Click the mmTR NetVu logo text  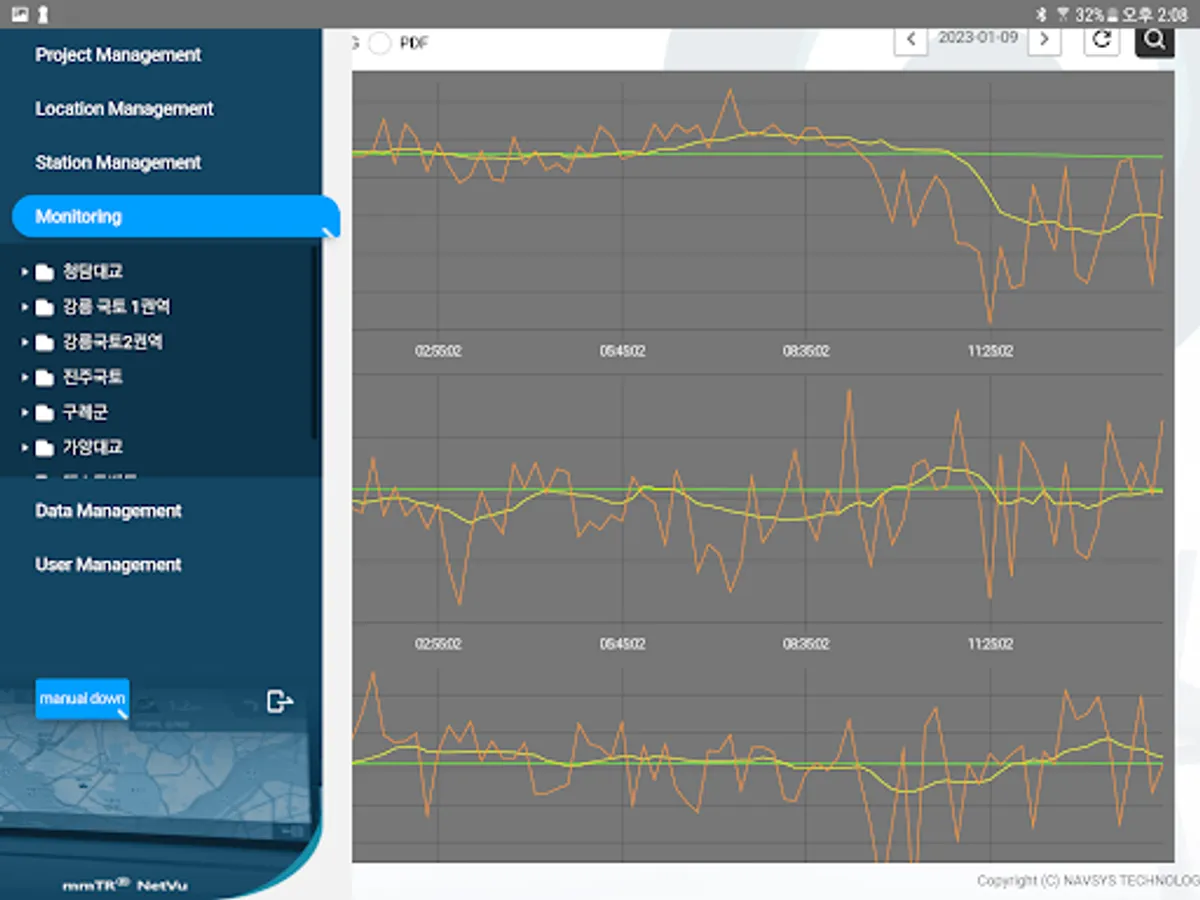(x=125, y=885)
